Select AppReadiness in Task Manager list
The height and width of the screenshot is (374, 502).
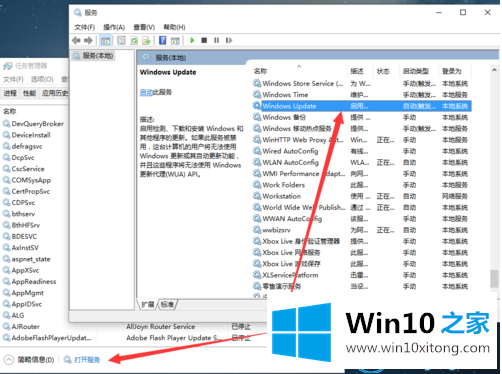(35, 282)
